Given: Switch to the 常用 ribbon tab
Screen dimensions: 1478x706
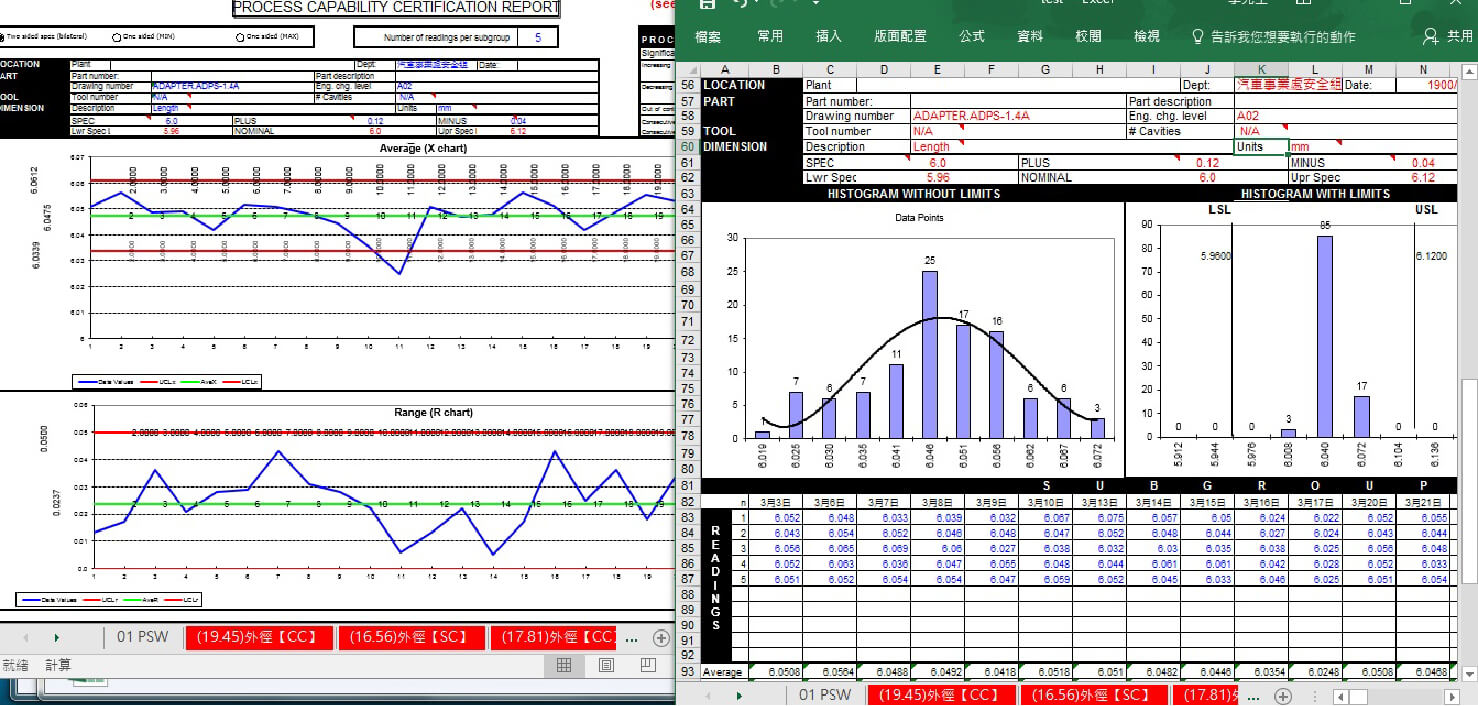Looking at the screenshot, I should tap(770, 36).
